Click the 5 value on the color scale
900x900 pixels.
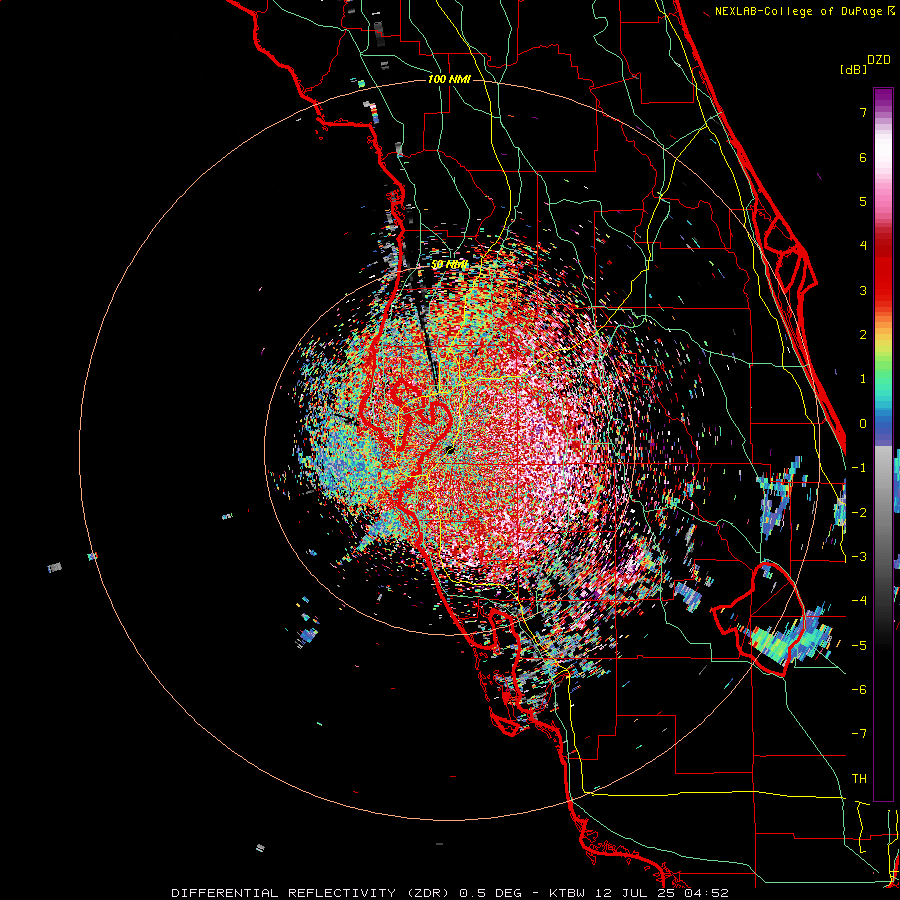[863, 201]
